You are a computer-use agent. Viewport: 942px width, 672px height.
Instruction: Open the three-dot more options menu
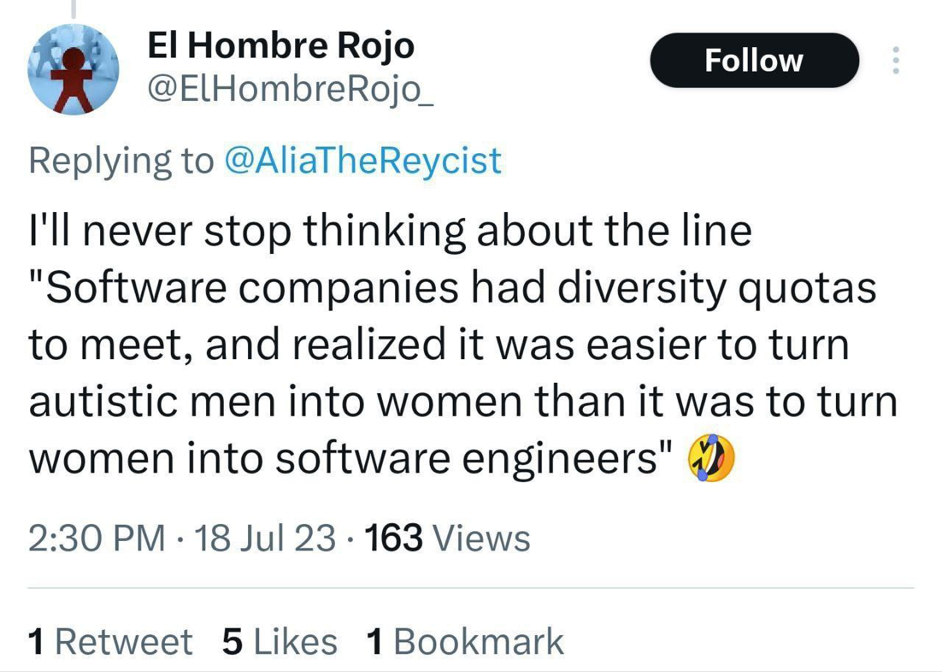tap(895, 60)
